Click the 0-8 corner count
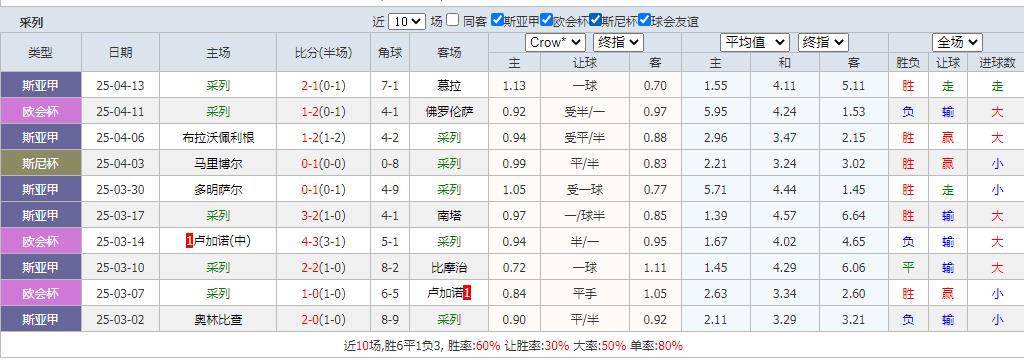Image resolution: width=1024 pixels, height=362 pixels. point(390,164)
